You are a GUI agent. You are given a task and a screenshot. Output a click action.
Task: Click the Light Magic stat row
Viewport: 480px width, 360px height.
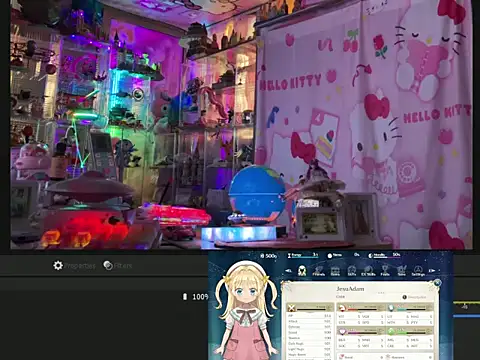(x=309, y=349)
